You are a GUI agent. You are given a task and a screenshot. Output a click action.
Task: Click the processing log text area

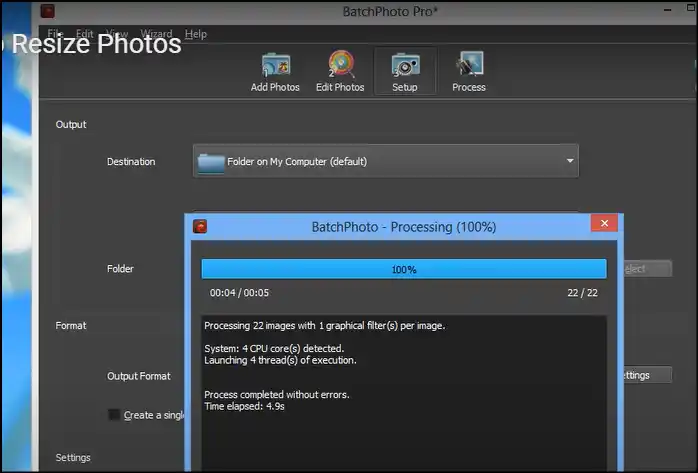coord(404,394)
